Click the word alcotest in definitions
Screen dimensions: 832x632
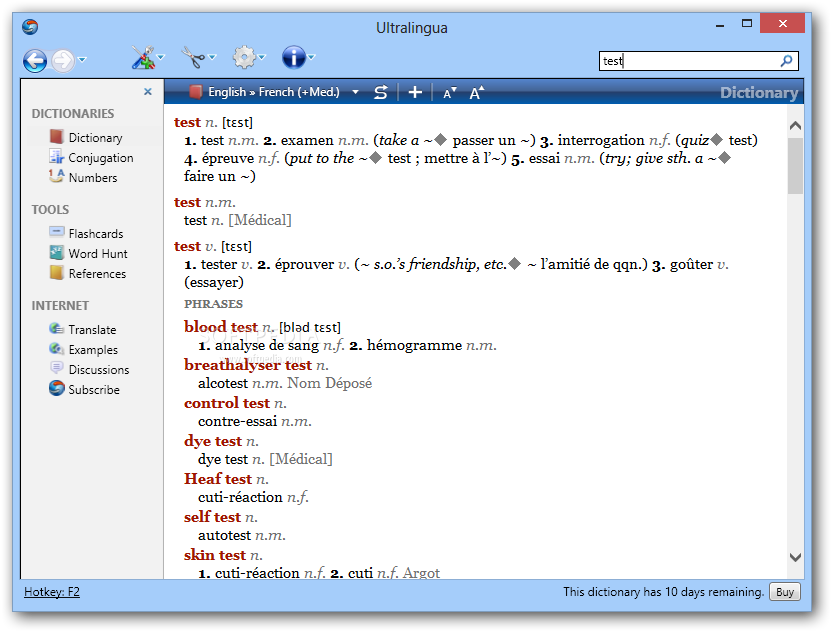[223, 384]
